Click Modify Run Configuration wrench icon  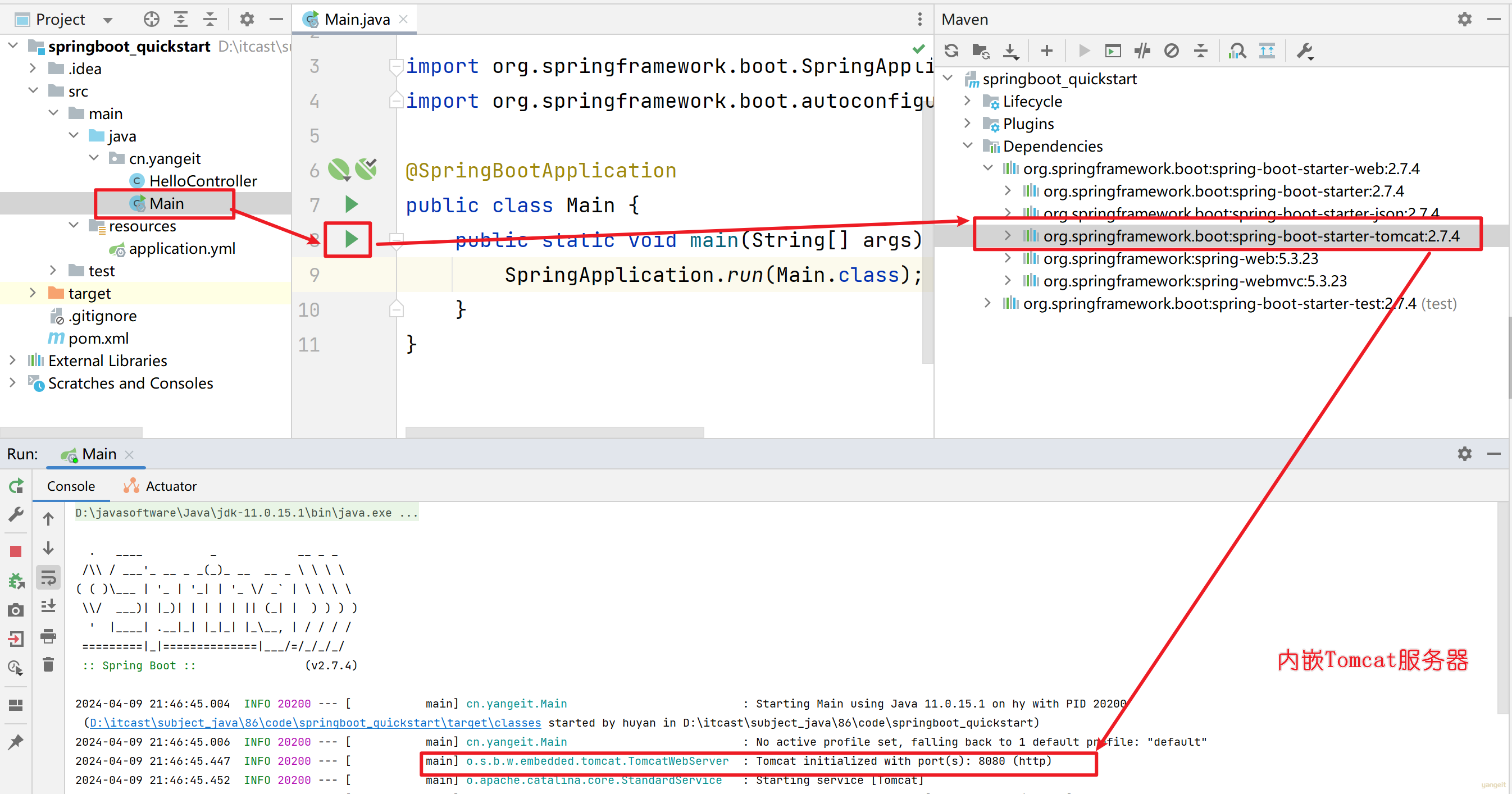click(16, 515)
